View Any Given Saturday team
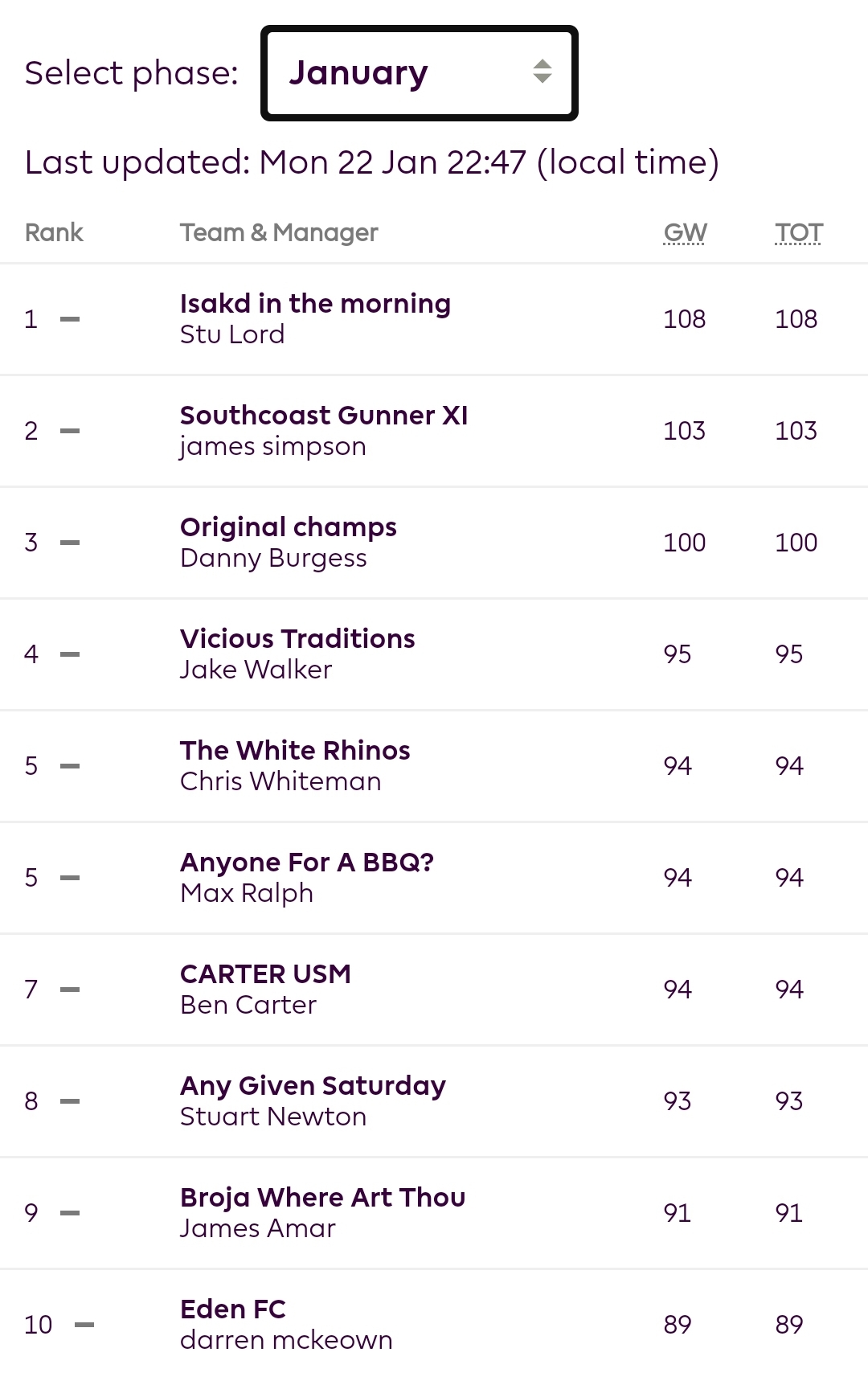 tap(313, 1086)
